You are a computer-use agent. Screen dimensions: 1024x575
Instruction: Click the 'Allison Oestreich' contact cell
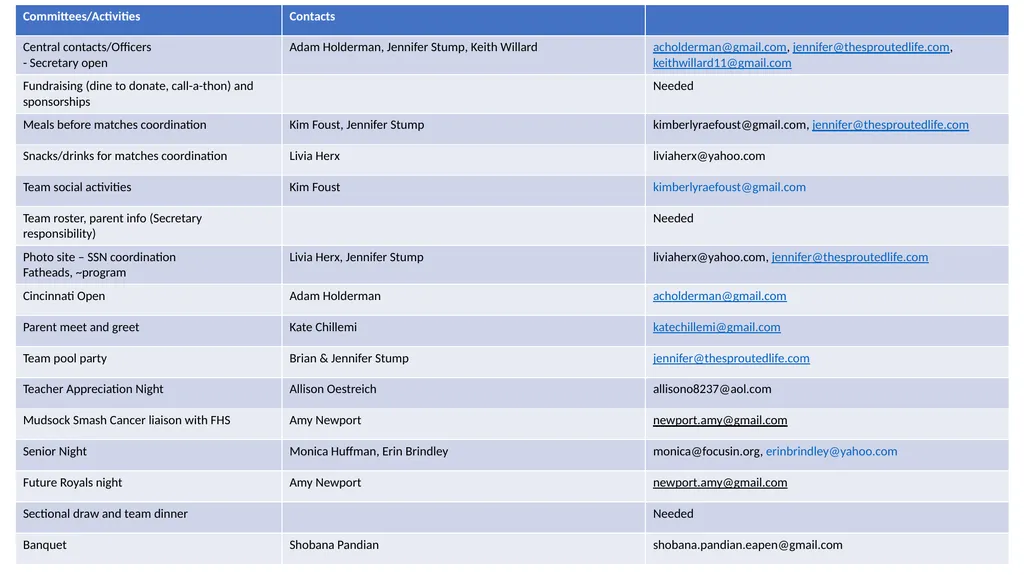point(464,393)
